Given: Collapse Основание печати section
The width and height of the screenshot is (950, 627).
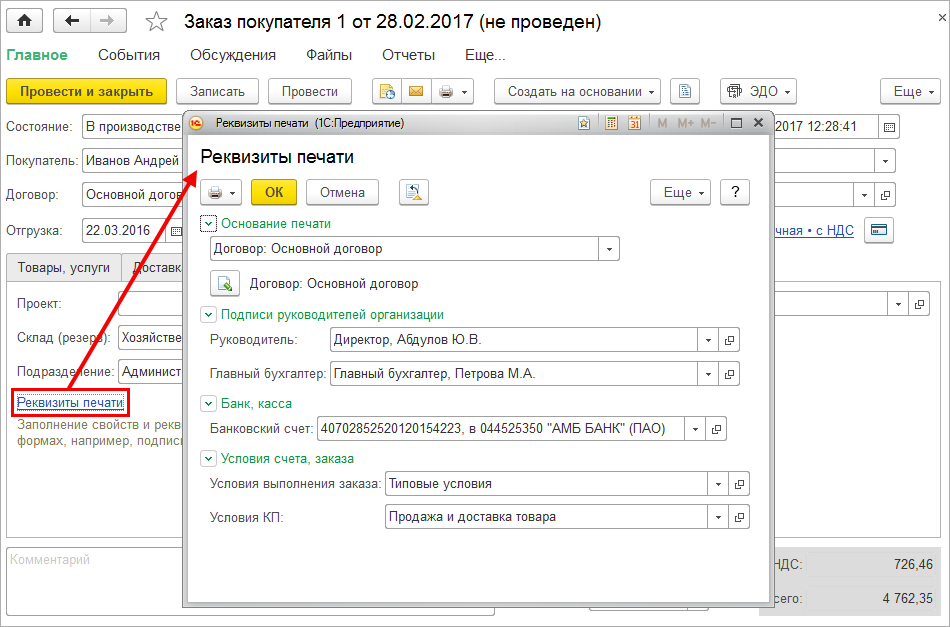Looking at the screenshot, I should pyautogui.click(x=208, y=224).
